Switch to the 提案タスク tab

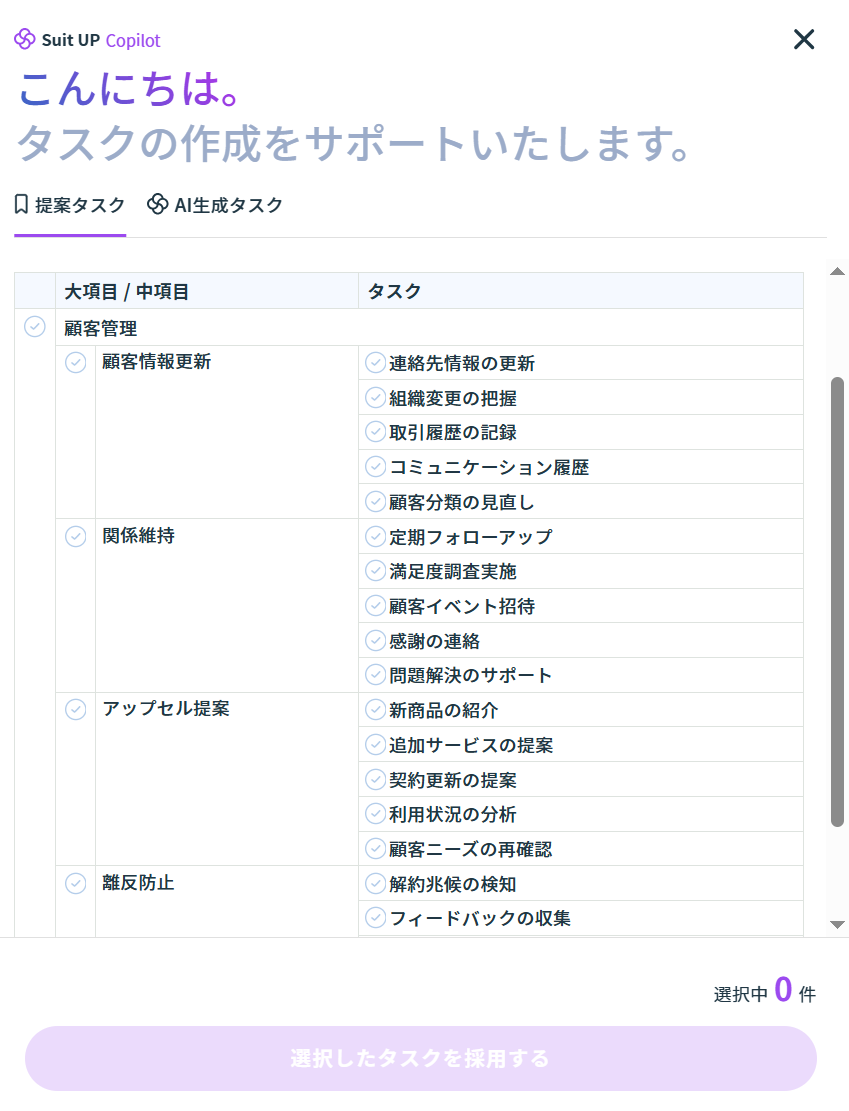point(70,205)
